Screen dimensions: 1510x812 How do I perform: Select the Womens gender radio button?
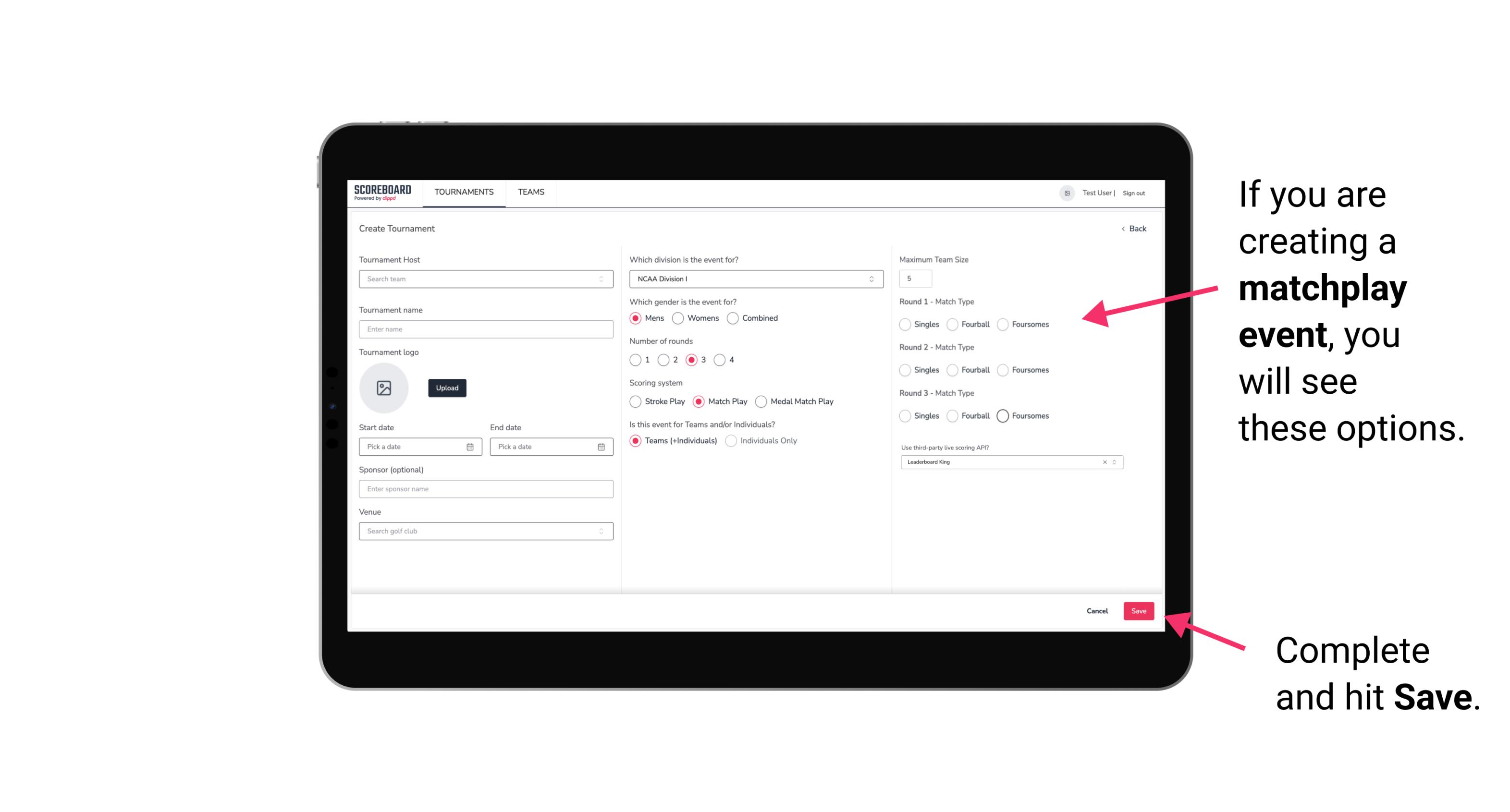tap(676, 318)
